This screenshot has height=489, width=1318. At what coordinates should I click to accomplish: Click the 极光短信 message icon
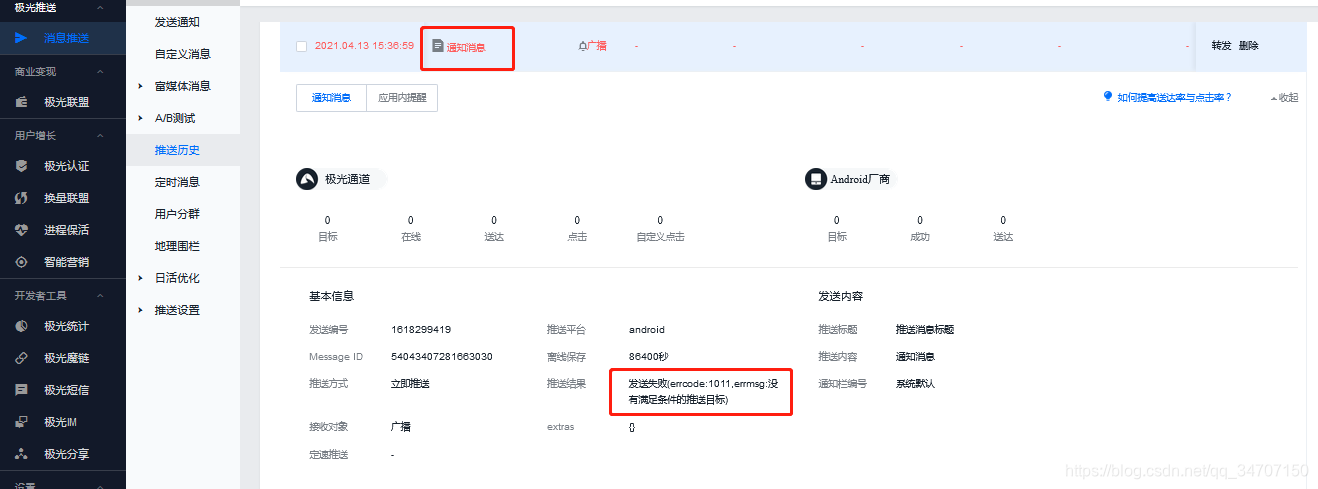[x=21, y=390]
